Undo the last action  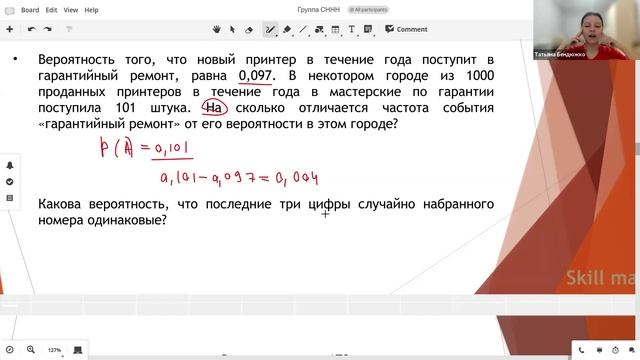[x=31, y=29]
